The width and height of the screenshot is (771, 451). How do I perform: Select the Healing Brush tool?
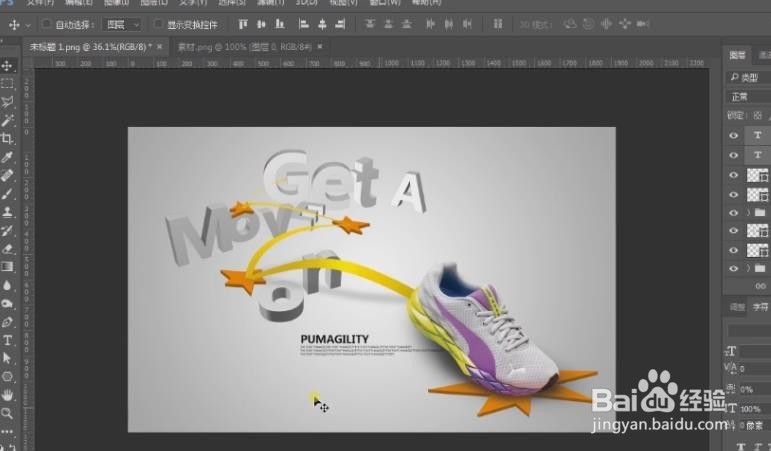coord(7,175)
